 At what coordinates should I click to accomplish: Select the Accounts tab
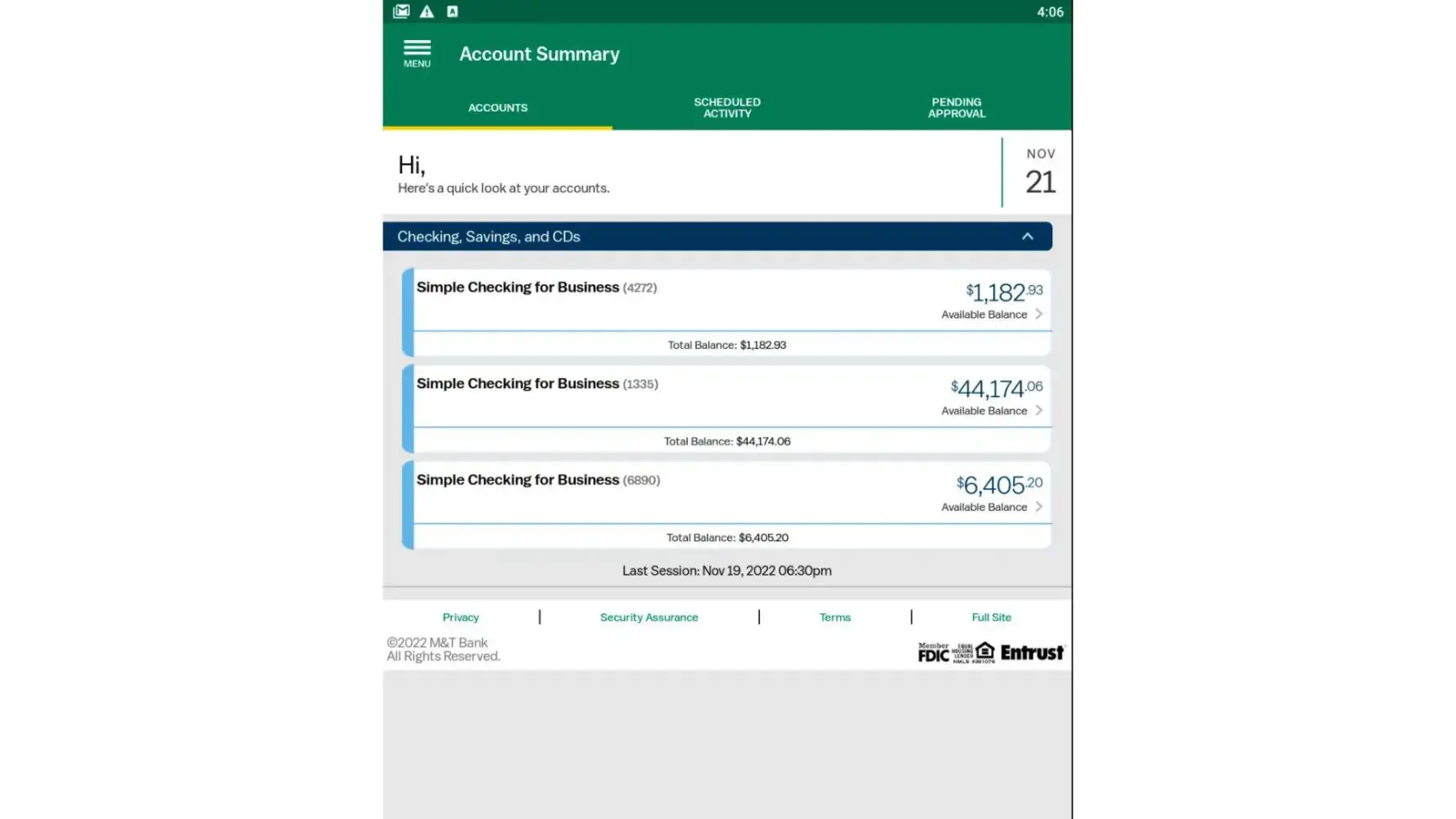pos(498,107)
